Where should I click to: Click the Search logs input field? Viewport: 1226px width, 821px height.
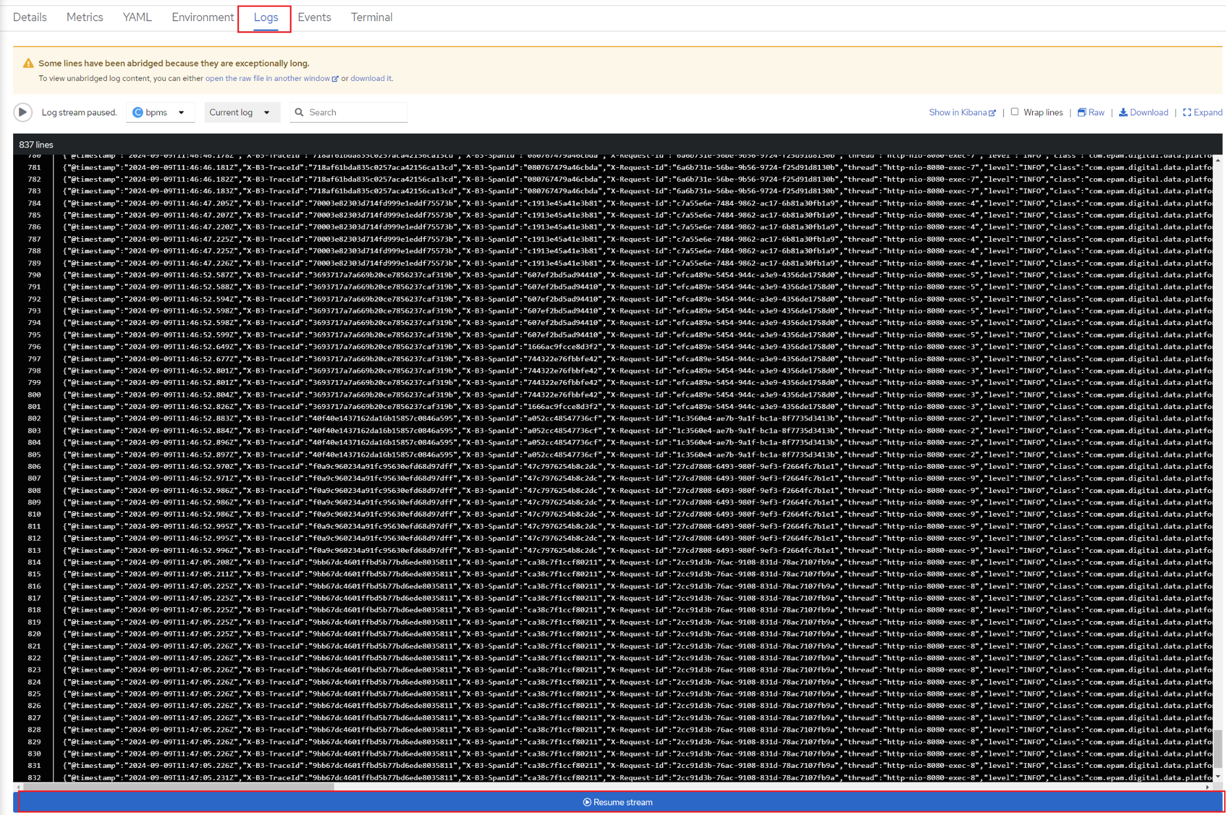(x=356, y=112)
